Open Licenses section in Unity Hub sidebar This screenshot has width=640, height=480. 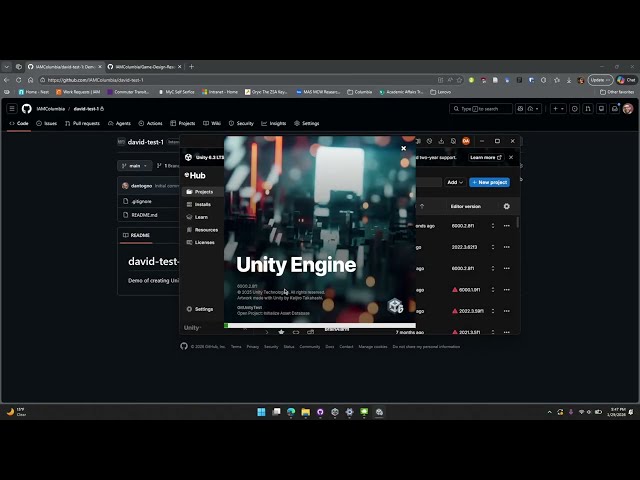(202, 242)
